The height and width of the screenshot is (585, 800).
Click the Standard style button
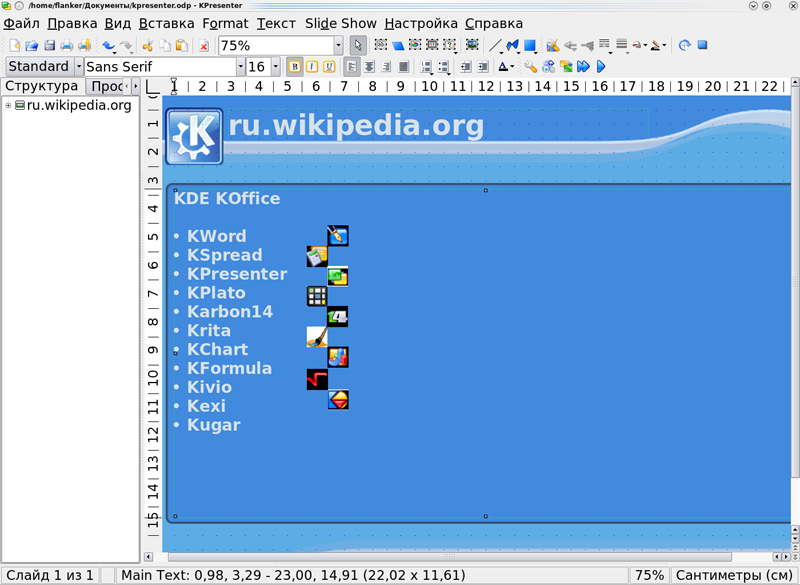[39, 67]
